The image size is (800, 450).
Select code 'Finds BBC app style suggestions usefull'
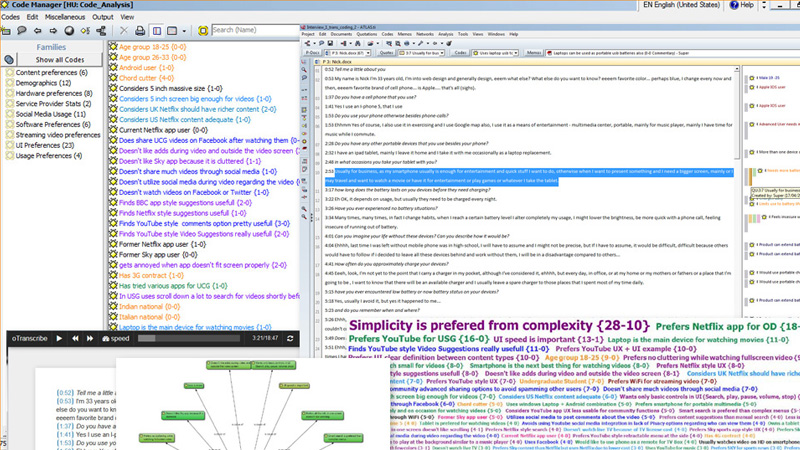(x=185, y=203)
